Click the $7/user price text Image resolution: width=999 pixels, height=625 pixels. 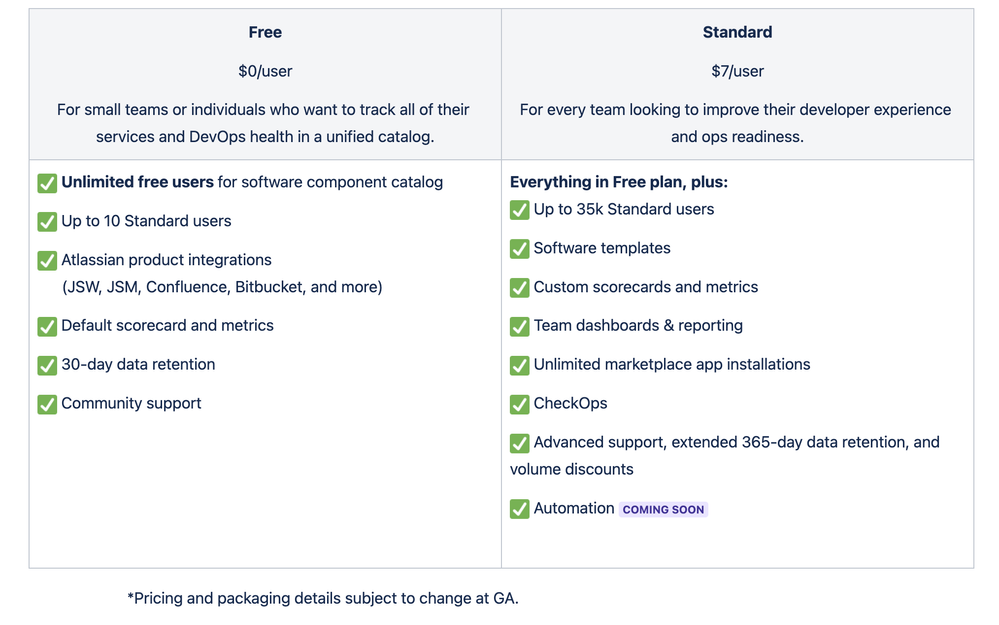pyautogui.click(x=737, y=71)
